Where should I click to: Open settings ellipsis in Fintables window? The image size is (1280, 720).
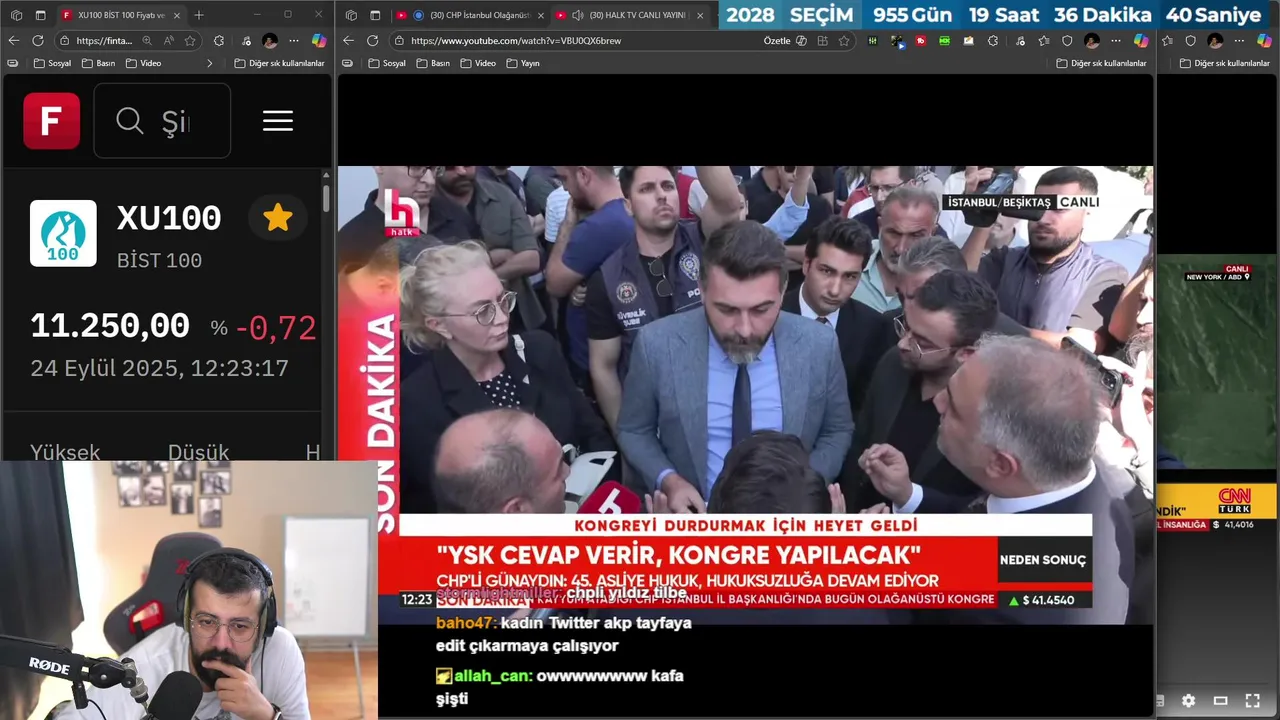click(294, 41)
